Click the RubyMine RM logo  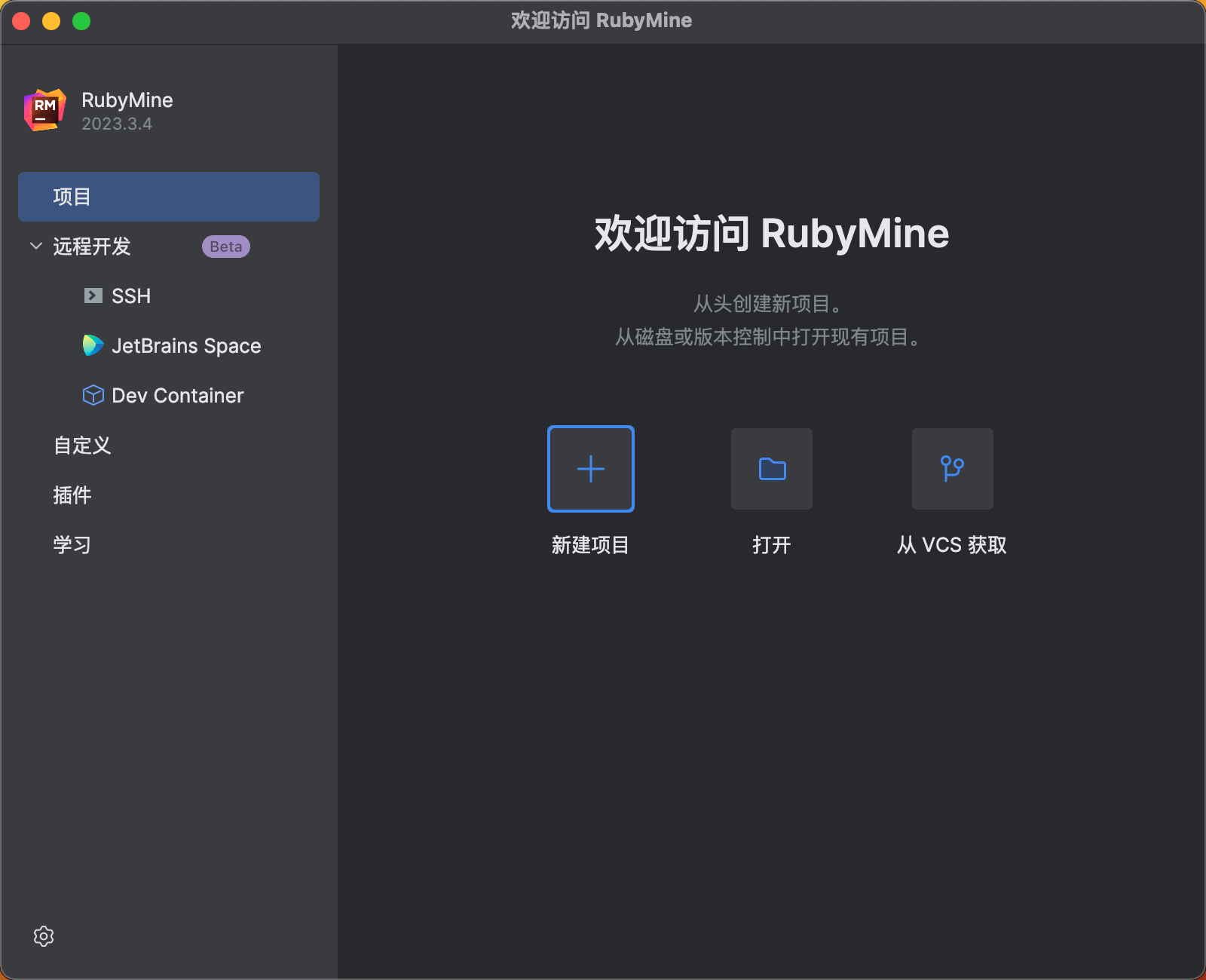point(45,110)
